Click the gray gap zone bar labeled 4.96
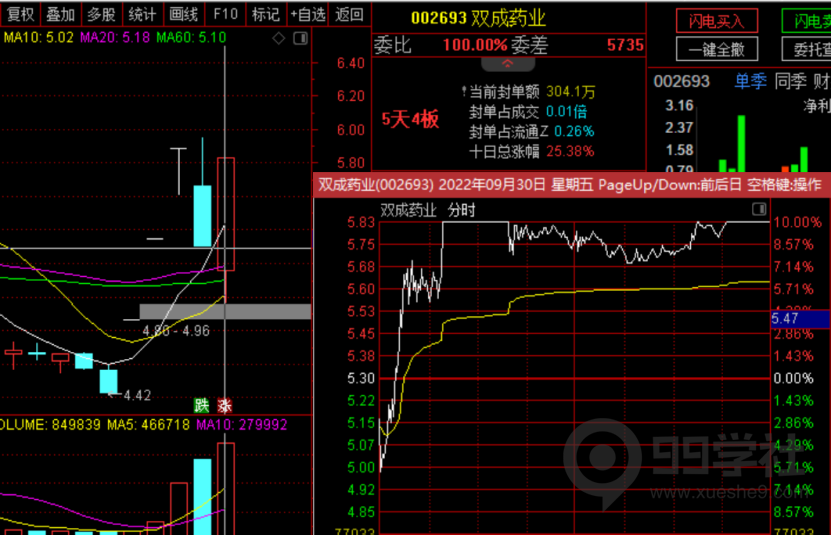 tap(225, 311)
